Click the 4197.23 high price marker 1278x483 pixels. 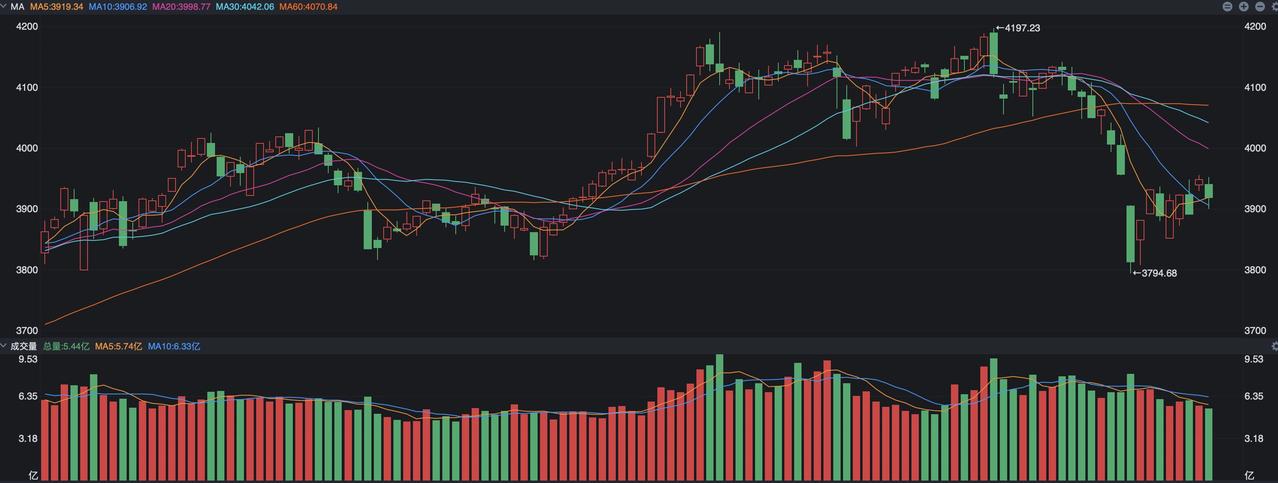tap(1020, 28)
